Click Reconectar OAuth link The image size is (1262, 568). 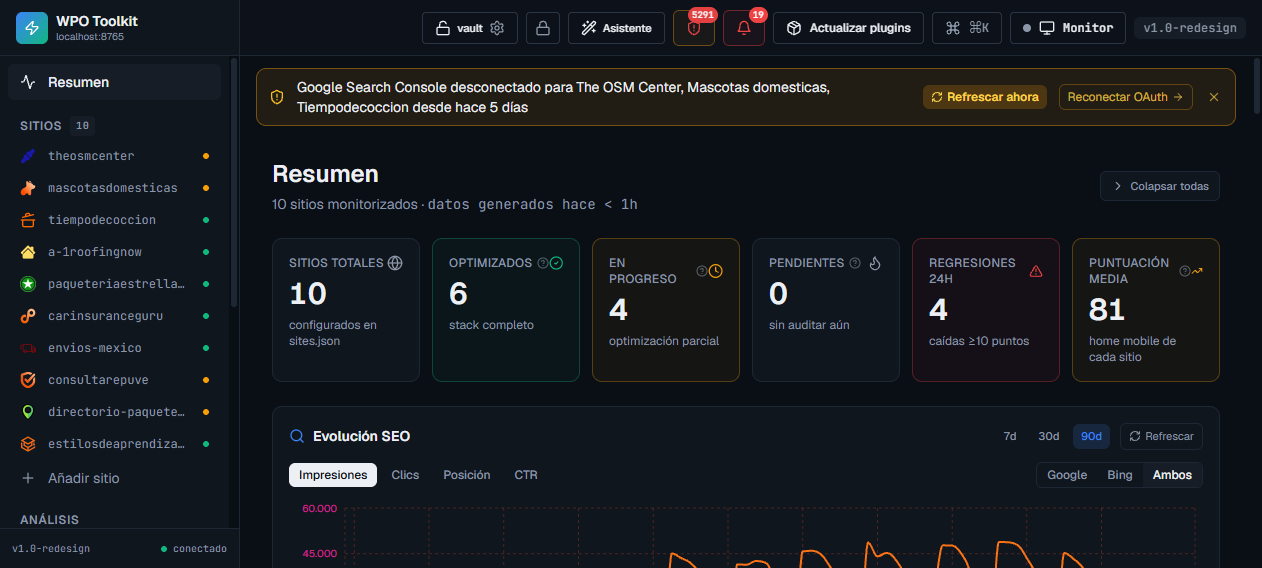(1125, 97)
